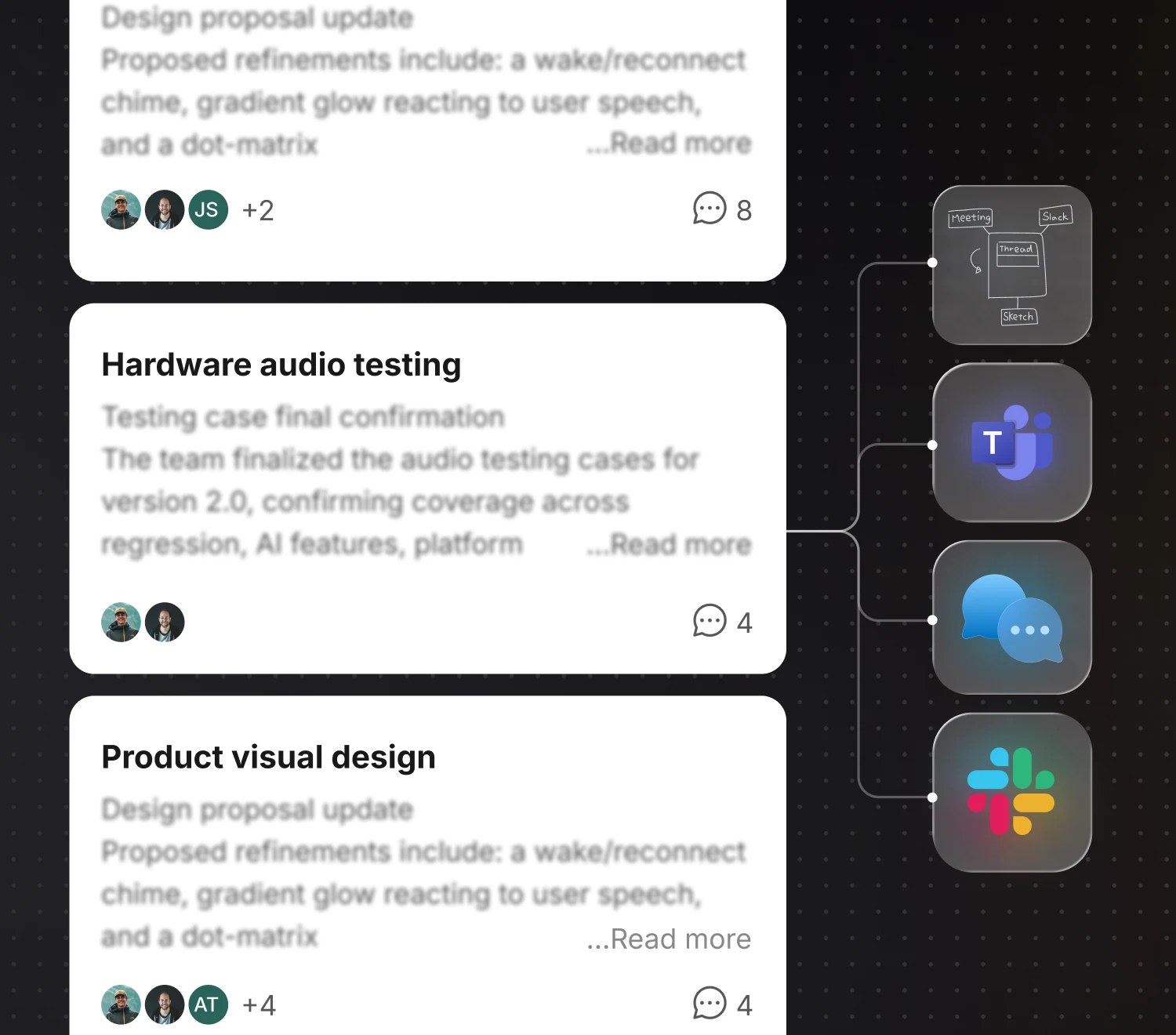
Task: Click the AT initials avatar
Action: point(209,1004)
